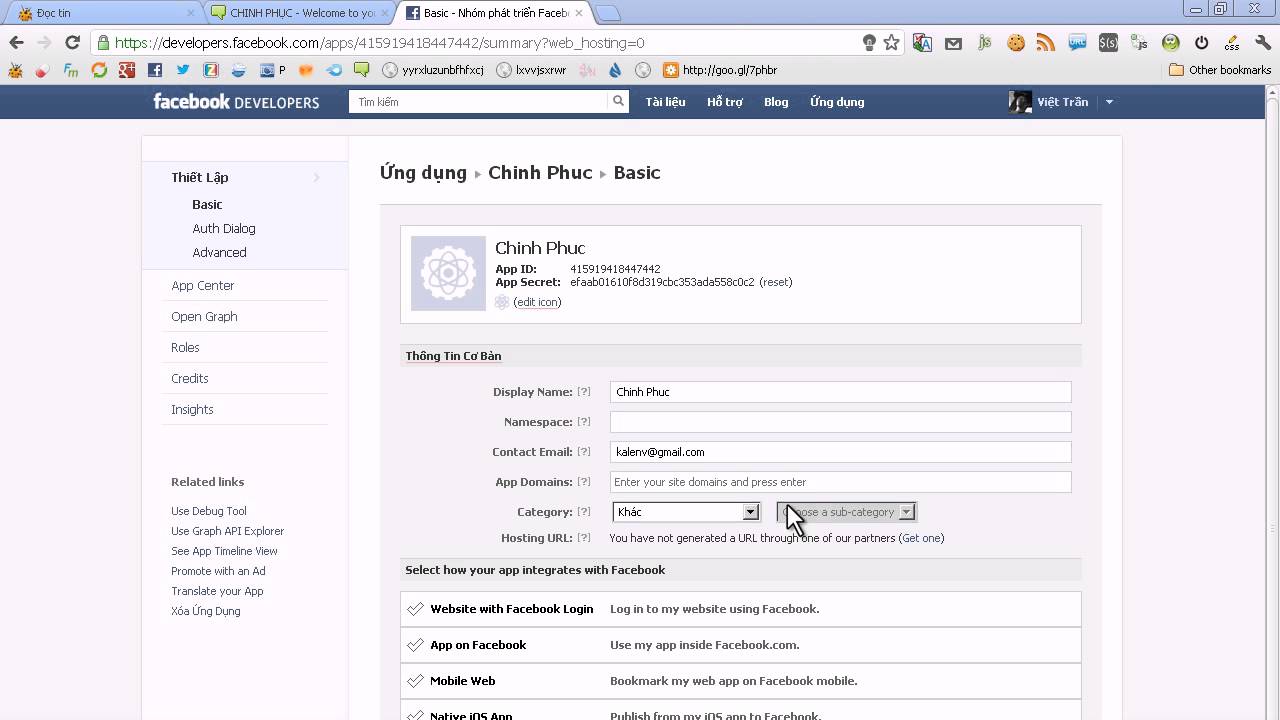This screenshot has height=720, width=1280.
Task: Click the facebook DEVELOPERS logo
Action: tap(236, 101)
